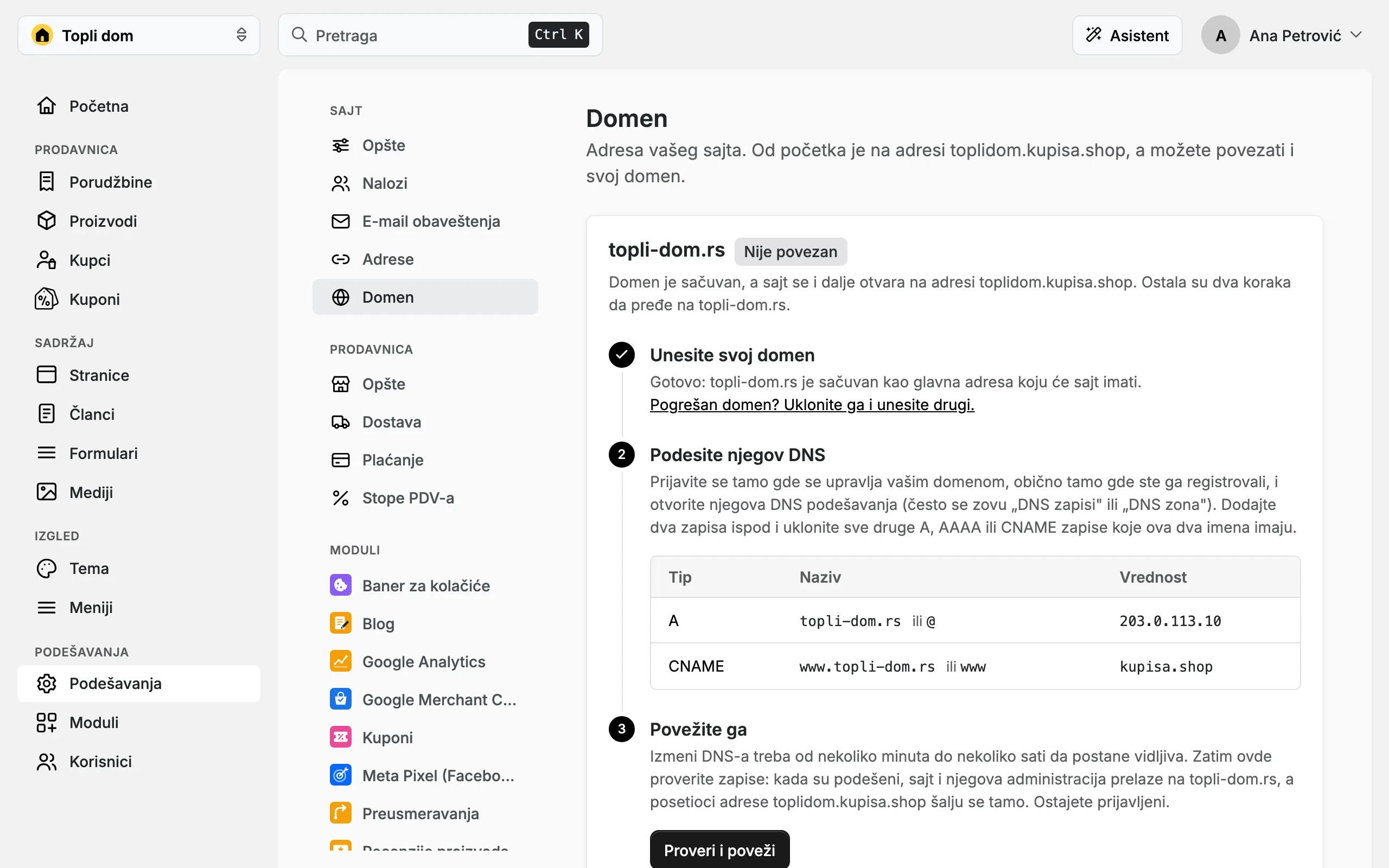
Task: Open Moduli grid-plus icon
Action: (x=47, y=722)
